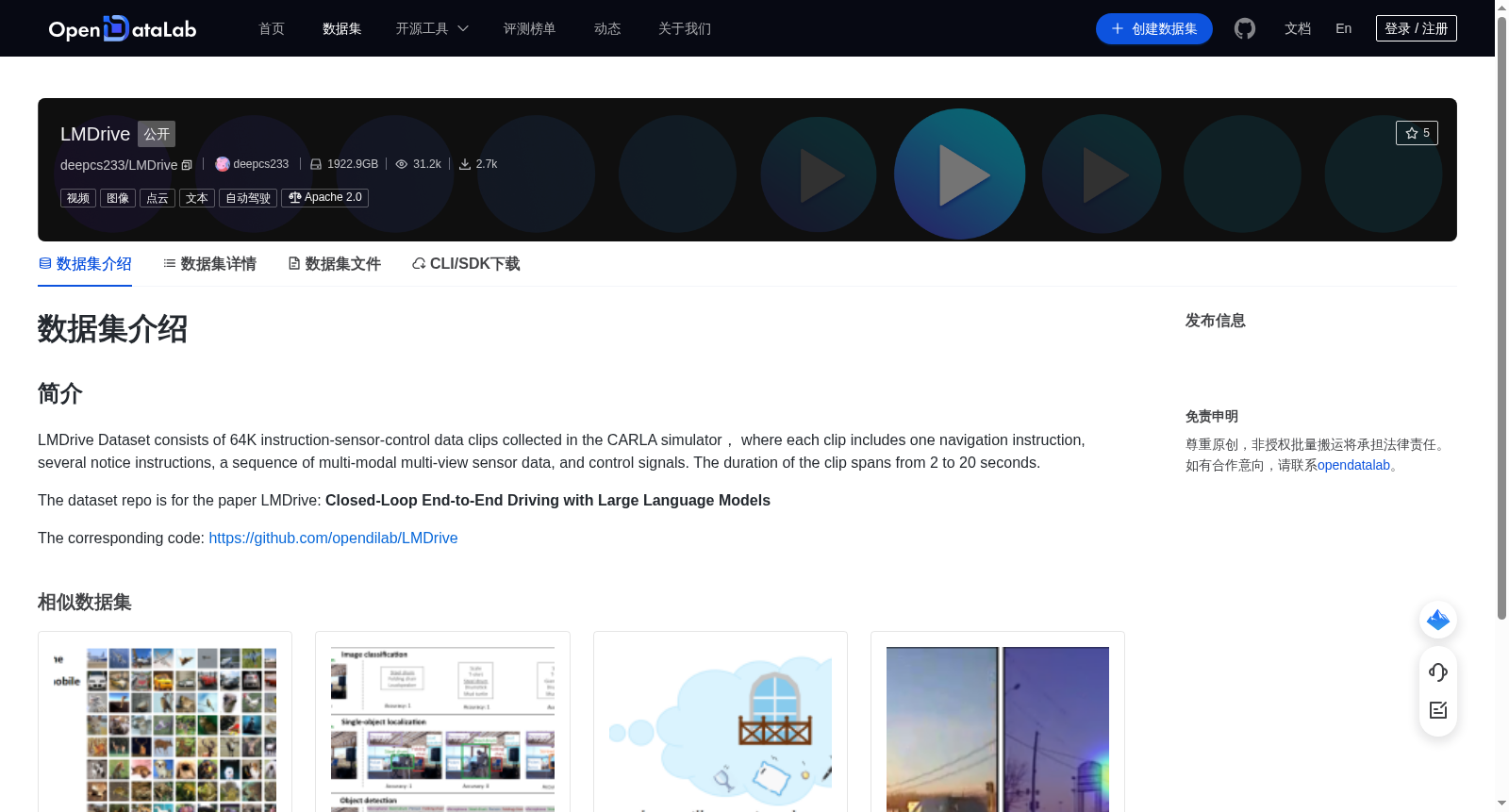Image resolution: width=1509 pixels, height=812 pixels.
Task: Open 评测榜单 navigation item
Action: click(x=529, y=28)
